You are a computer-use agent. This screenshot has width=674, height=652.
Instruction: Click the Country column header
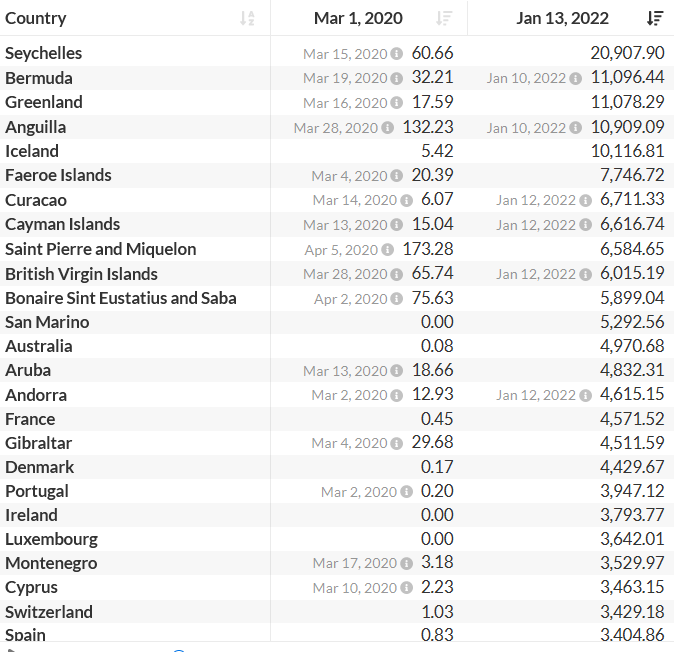pos(36,18)
